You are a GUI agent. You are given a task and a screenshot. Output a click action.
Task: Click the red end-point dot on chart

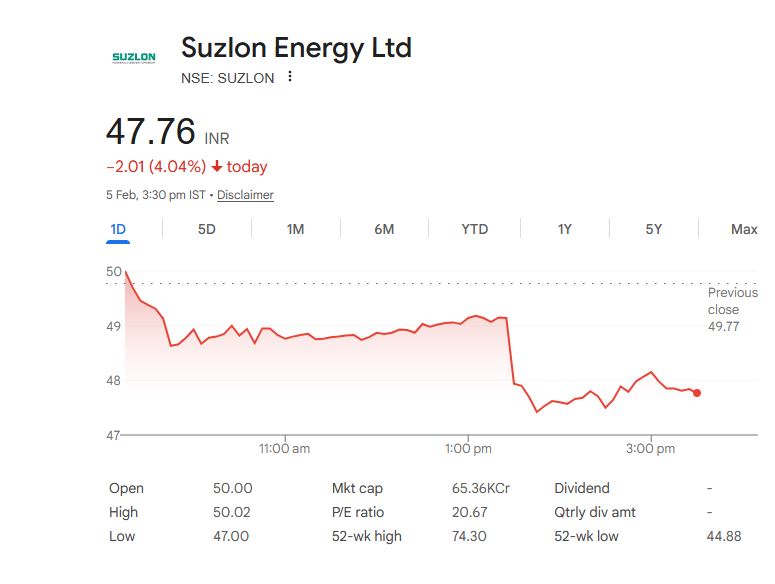coord(697,393)
